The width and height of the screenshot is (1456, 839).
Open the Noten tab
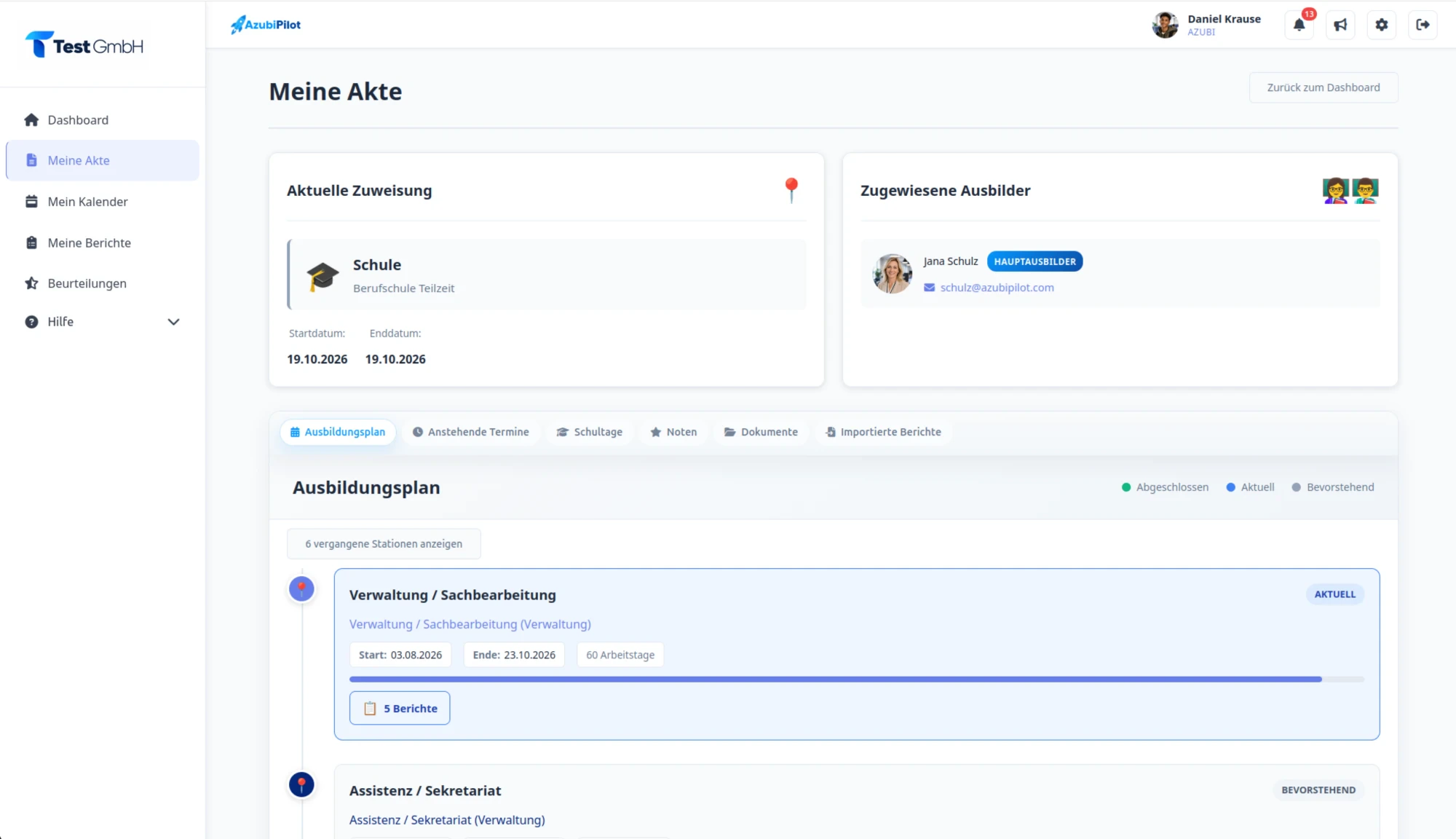click(x=673, y=432)
